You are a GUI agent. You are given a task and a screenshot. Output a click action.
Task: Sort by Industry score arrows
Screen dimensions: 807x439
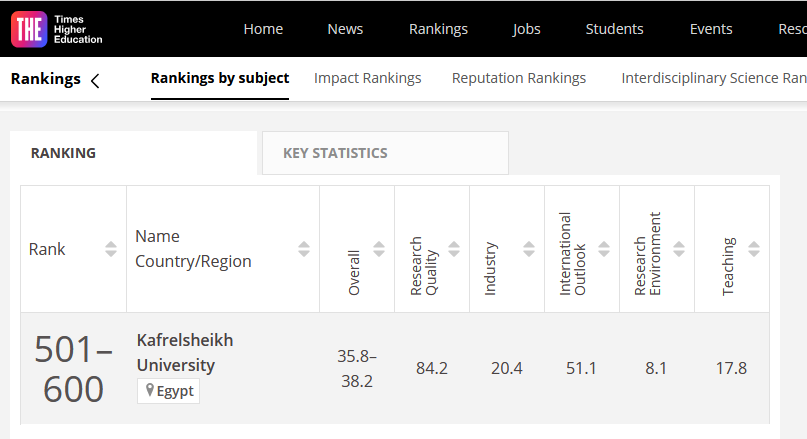(529, 249)
